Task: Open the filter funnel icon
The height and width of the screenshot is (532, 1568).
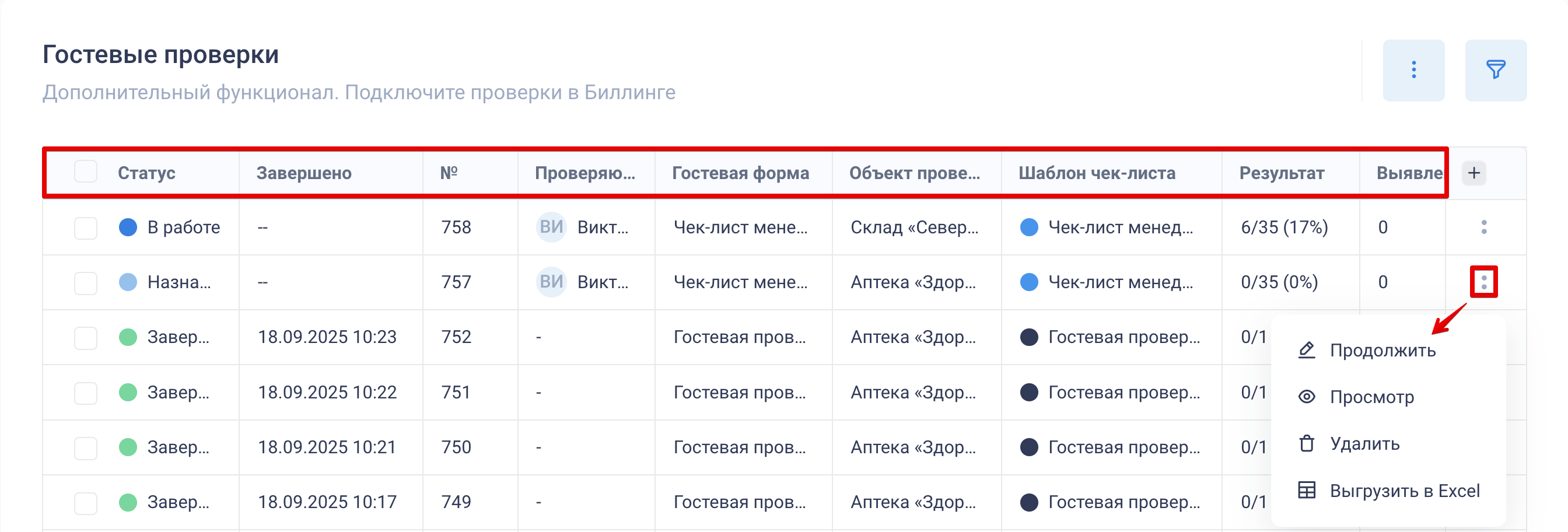Action: (x=1495, y=70)
